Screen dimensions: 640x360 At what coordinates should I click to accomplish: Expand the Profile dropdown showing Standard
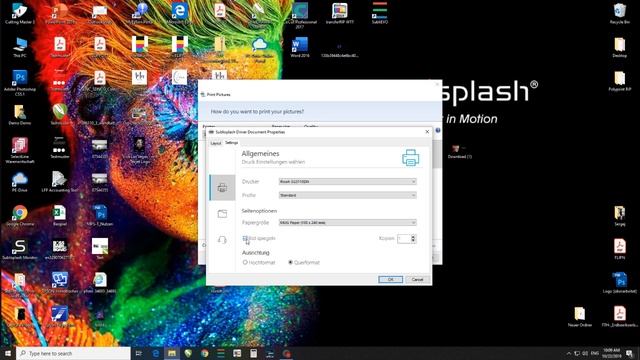click(347, 196)
